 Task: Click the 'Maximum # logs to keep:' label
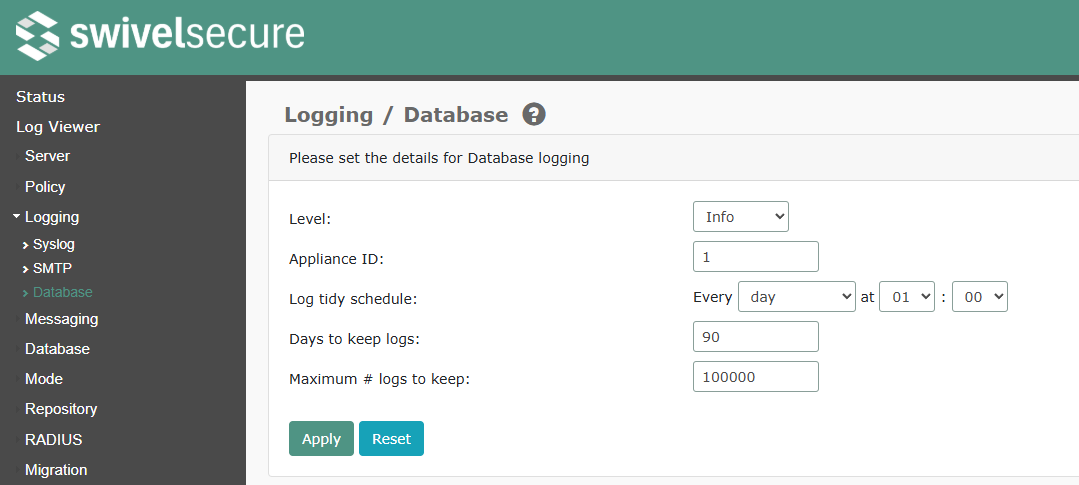(379, 379)
